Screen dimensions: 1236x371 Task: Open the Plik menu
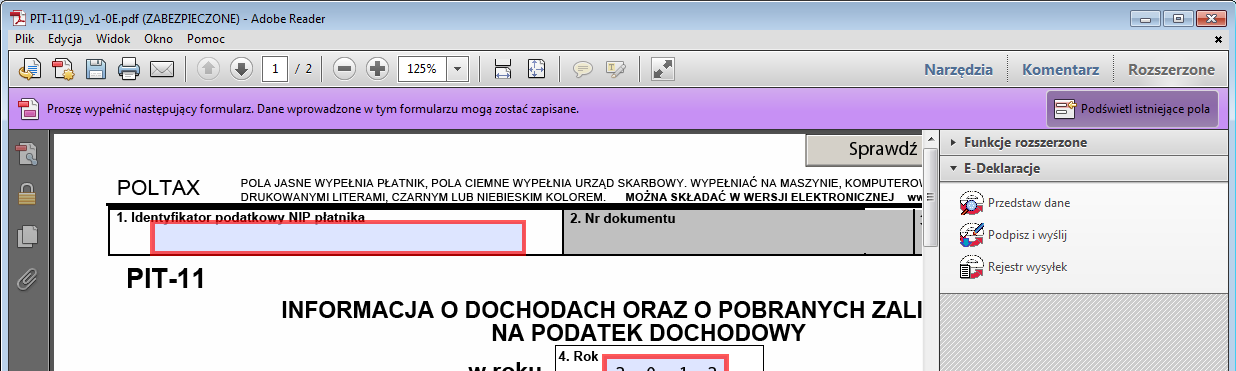(25, 39)
